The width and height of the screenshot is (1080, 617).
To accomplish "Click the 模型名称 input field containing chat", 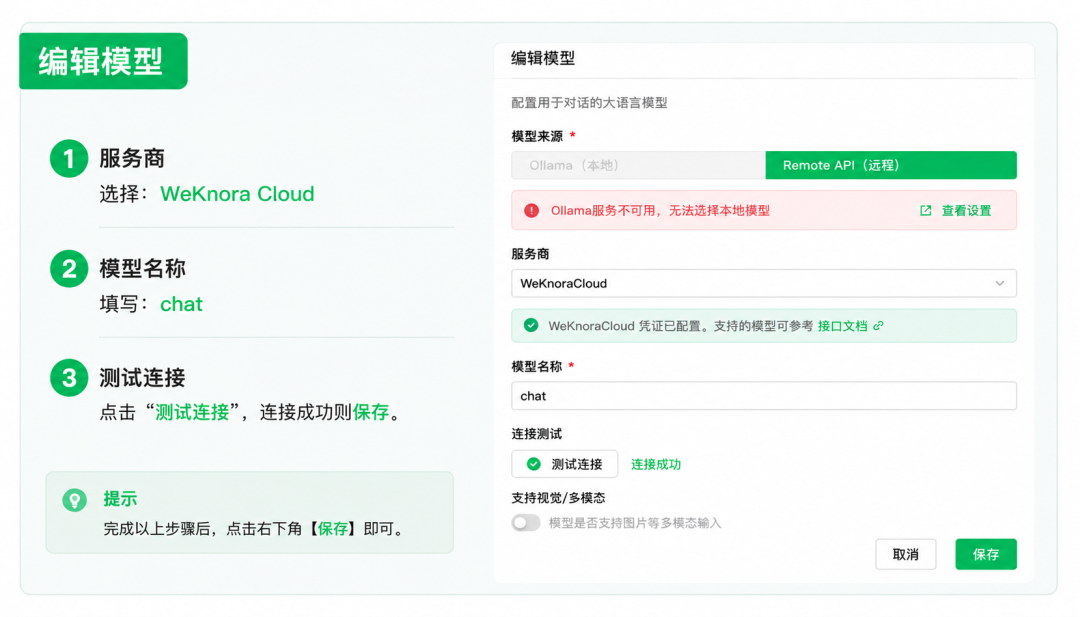I will tap(764, 396).
